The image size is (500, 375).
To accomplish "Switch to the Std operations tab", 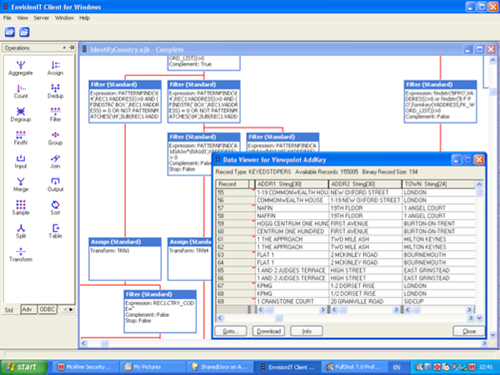I will (x=9, y=310).
